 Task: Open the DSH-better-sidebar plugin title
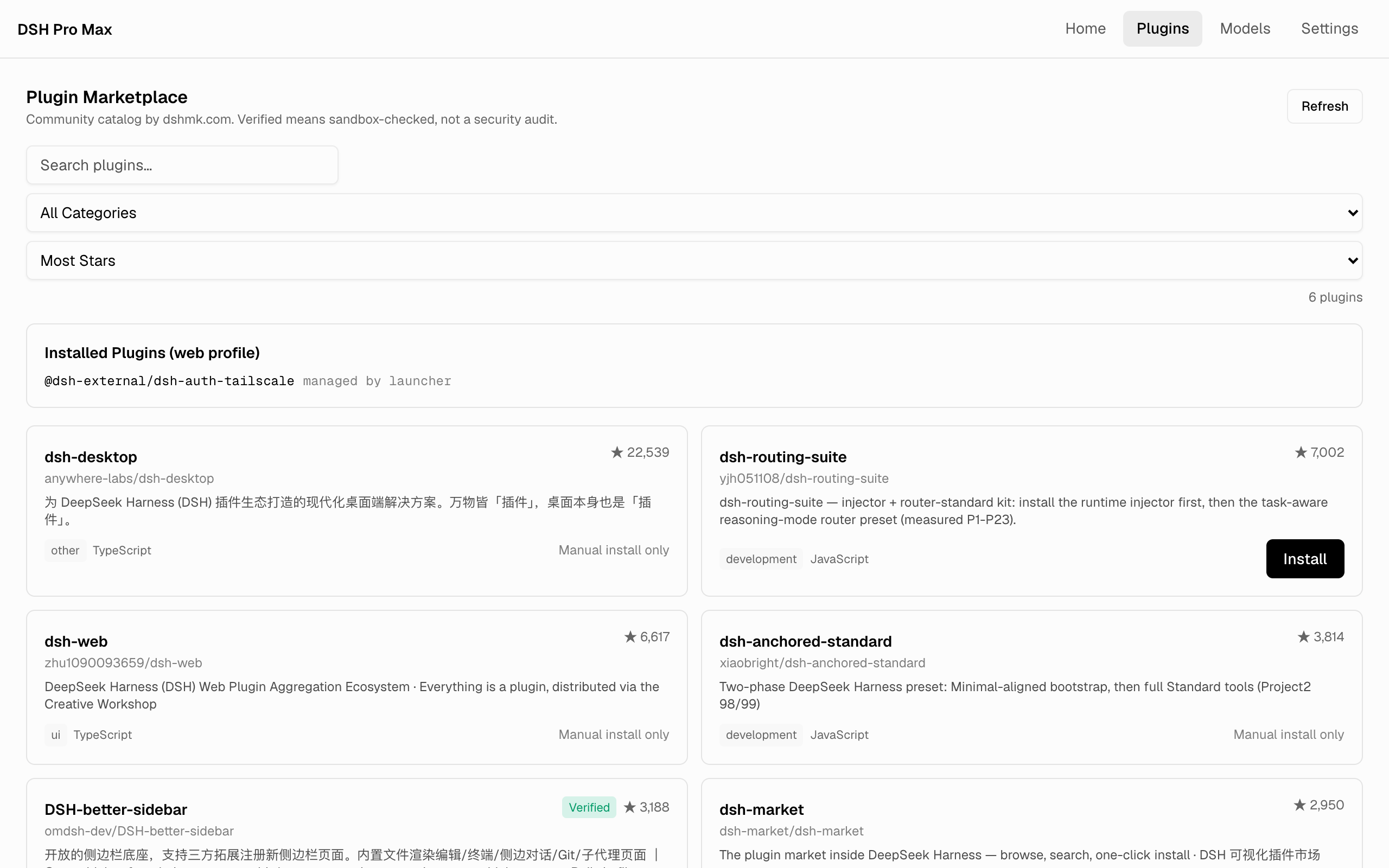(x=116, y=809)
